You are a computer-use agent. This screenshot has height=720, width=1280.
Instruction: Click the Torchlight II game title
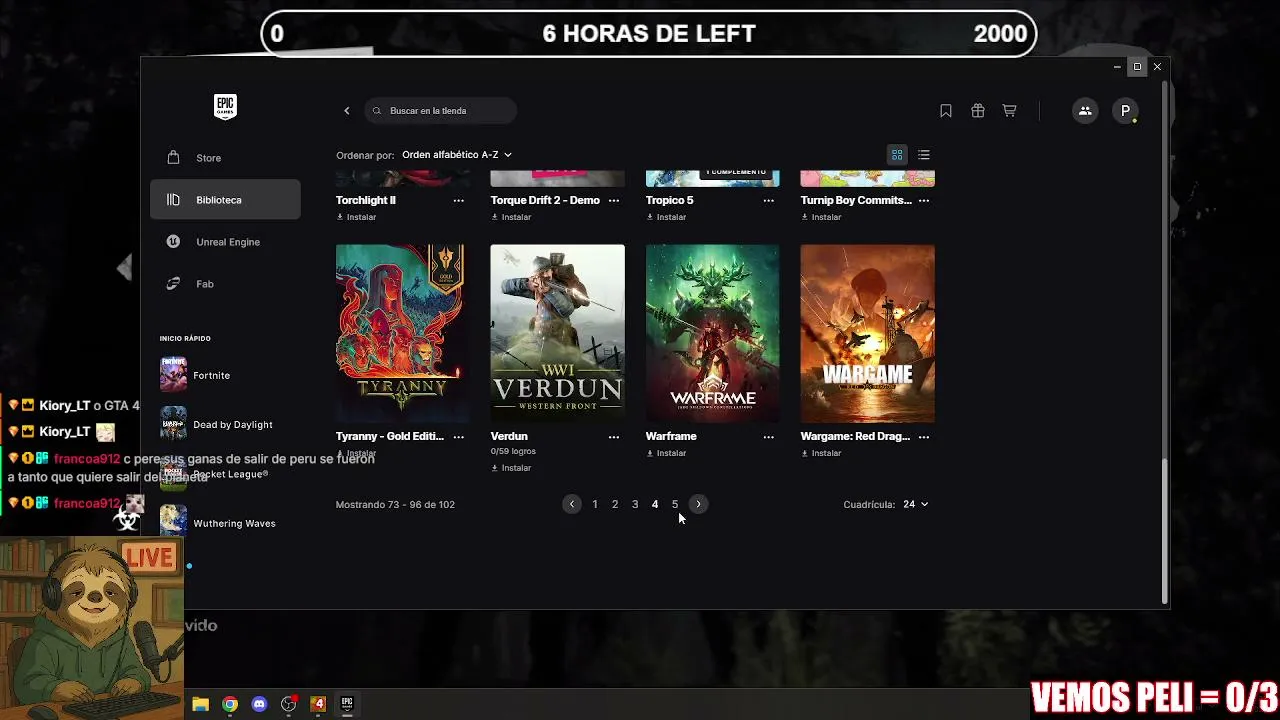point(366,201)
